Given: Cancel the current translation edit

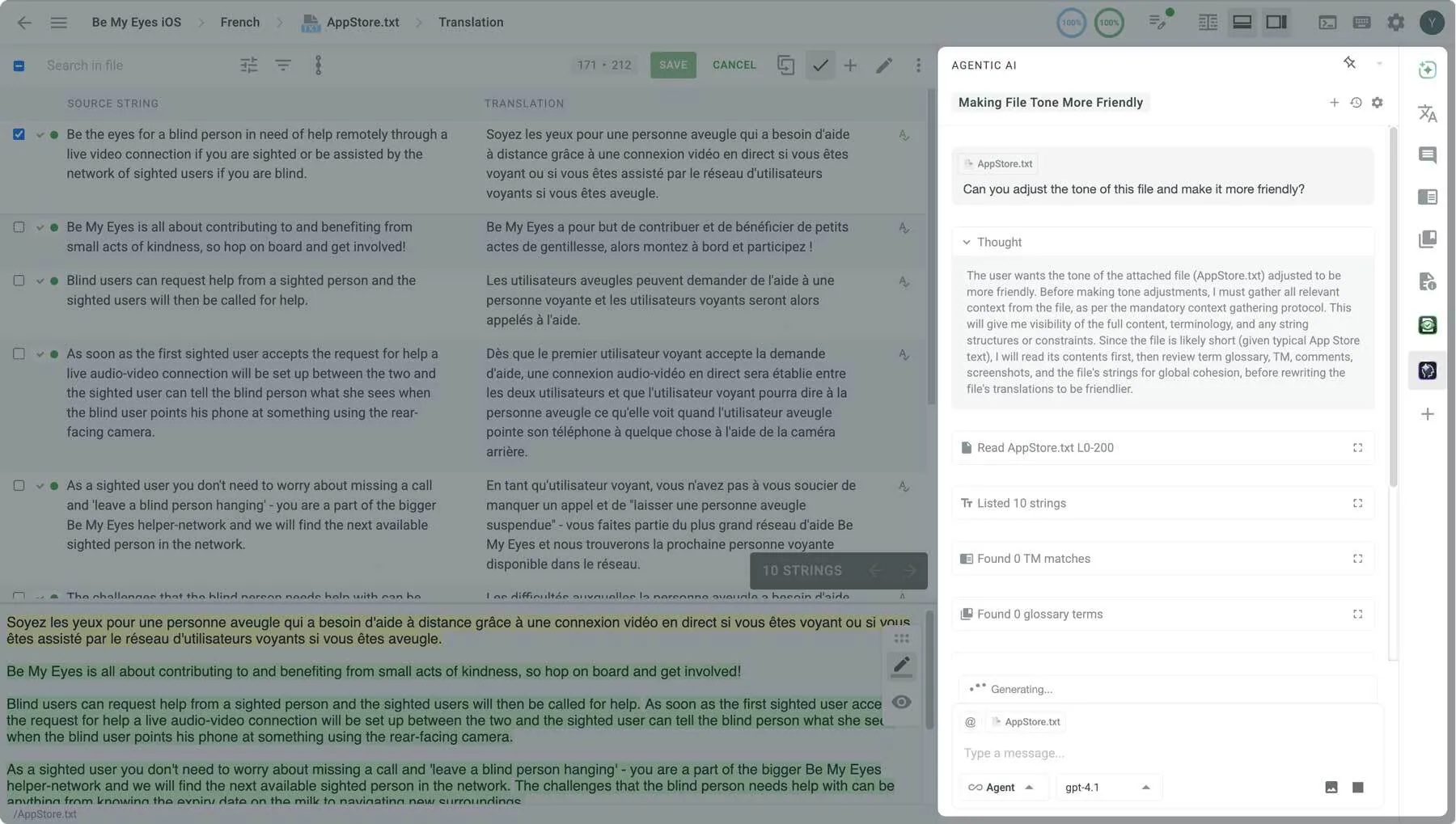Looking at the screenshot, I should 733,65.
